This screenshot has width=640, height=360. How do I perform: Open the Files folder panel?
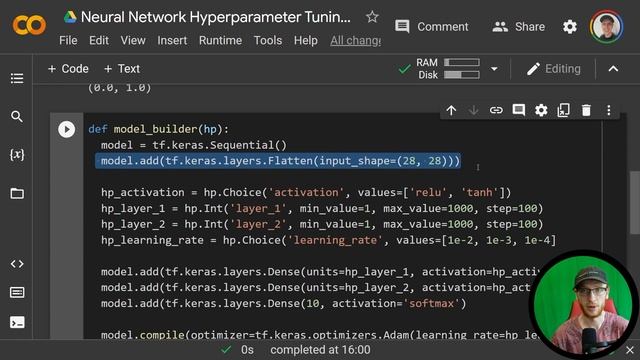[x=17, y=193]
